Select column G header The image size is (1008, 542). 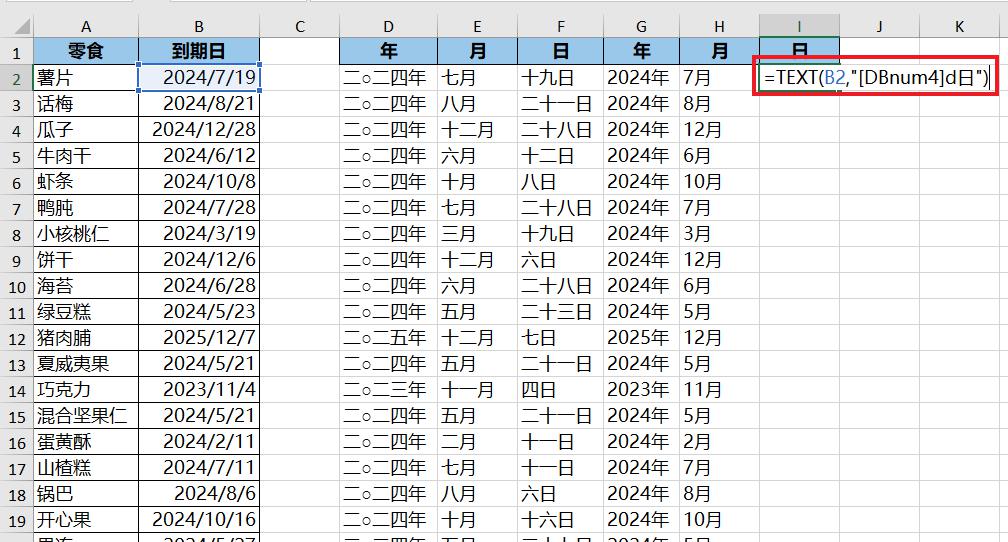tap(641, 26)
